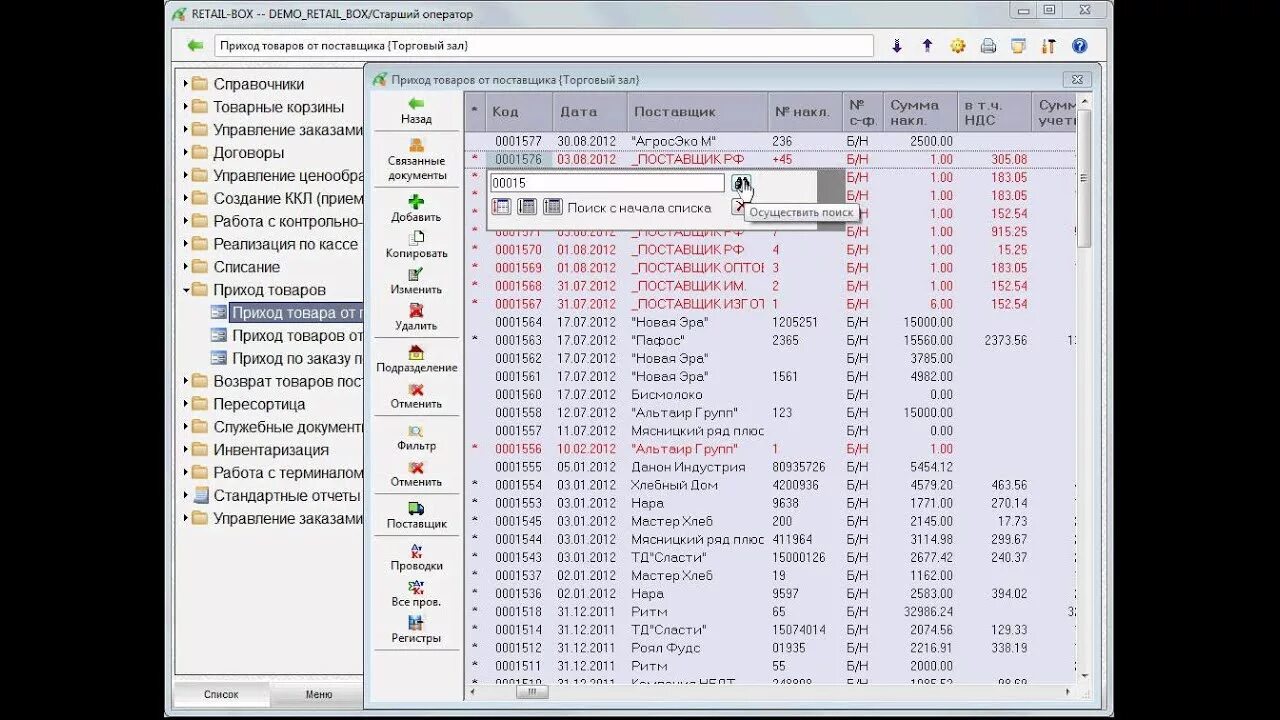
Task: Expand the Инвентаризация folder
Action: (186, 450)
